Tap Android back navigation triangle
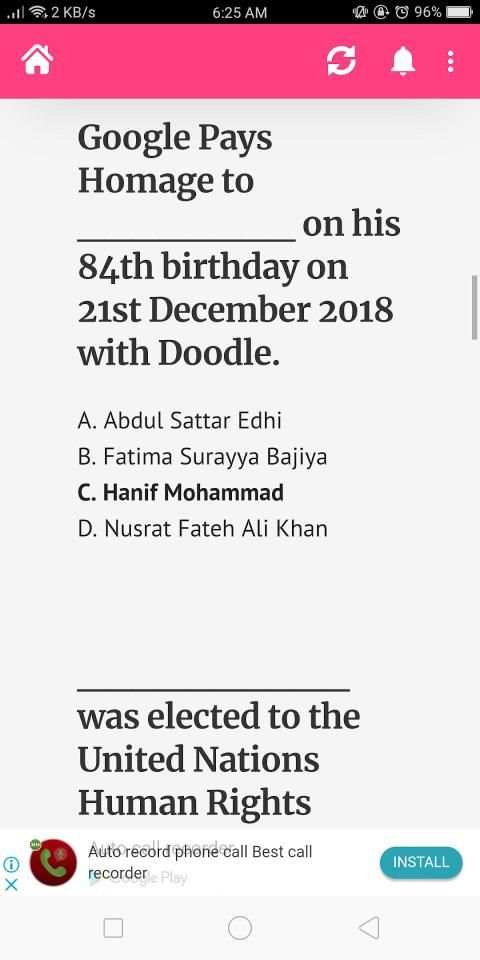This screenshot has height=960, width=480. click(x=369, y=928)
